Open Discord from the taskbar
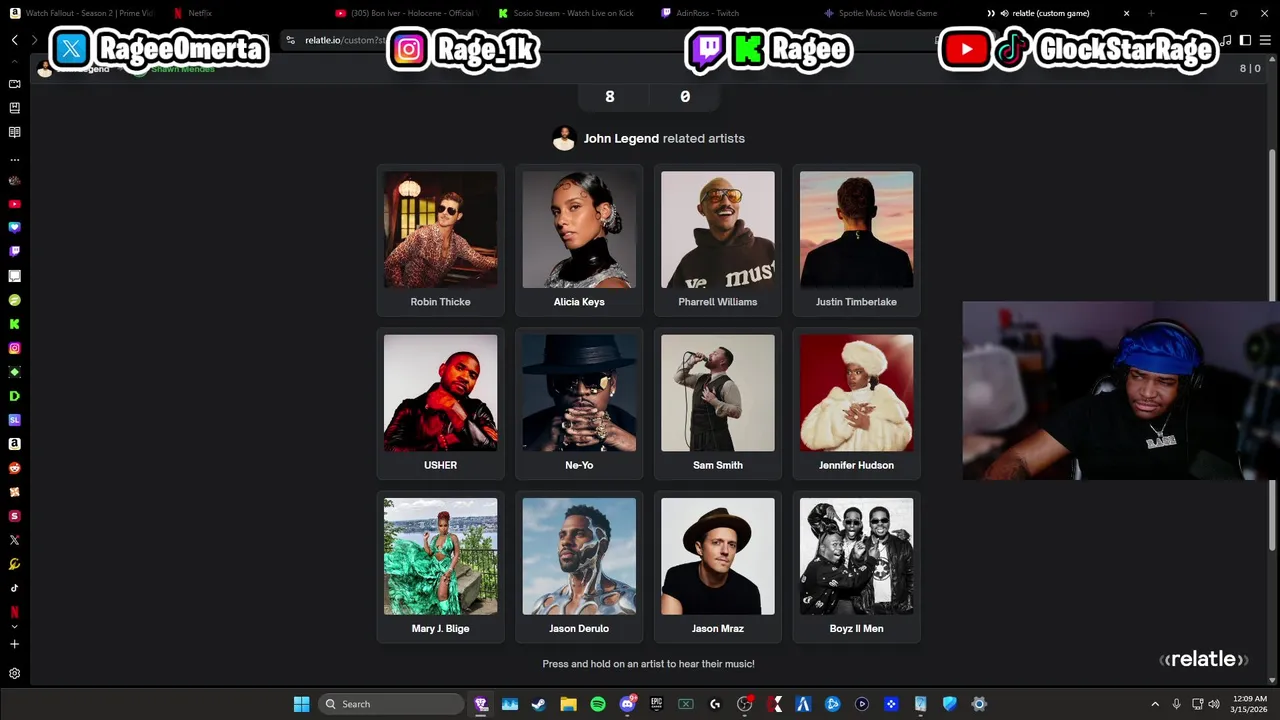The width and height of the screenshot is (1280, 720). 627,704
